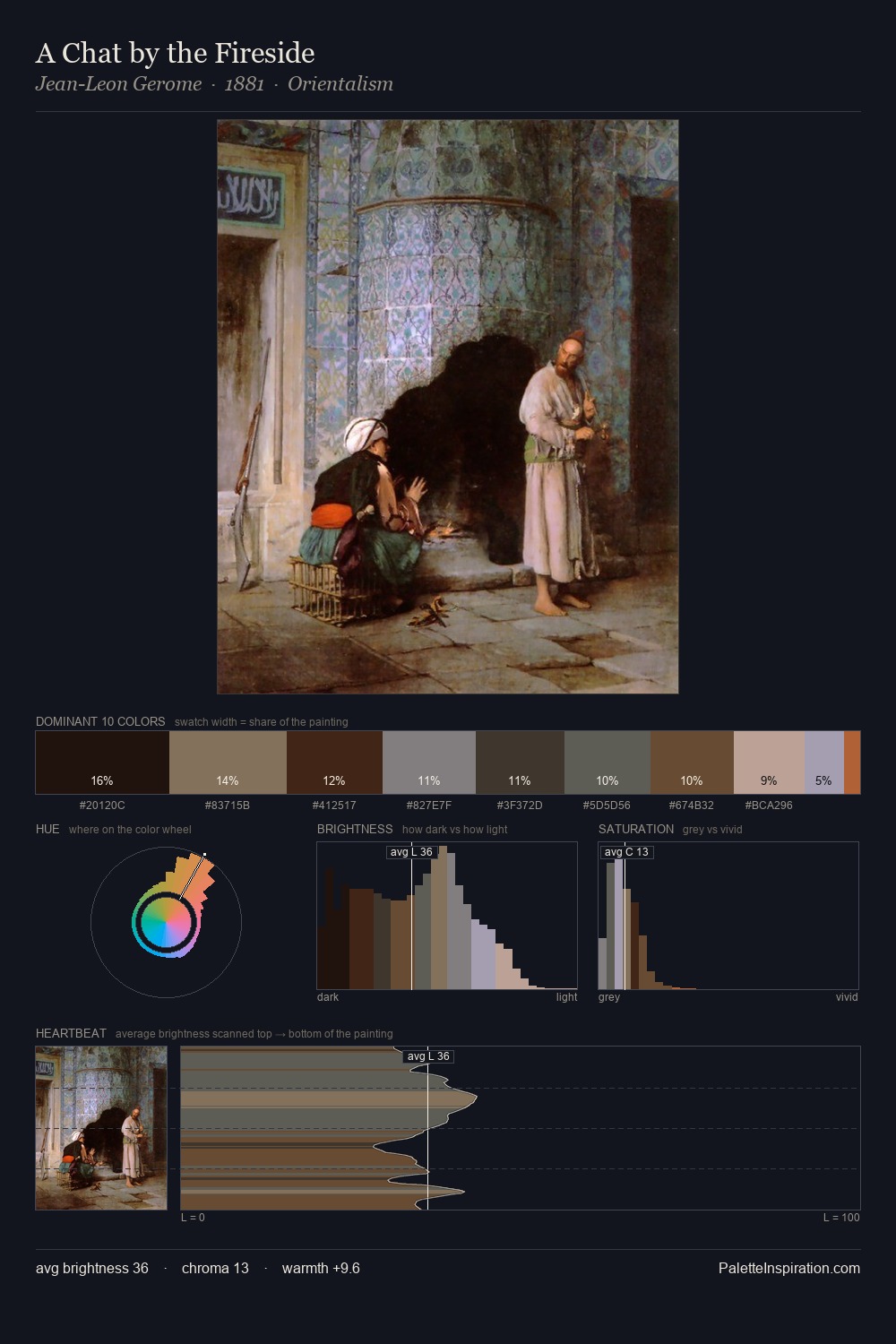896x1344 pixels.
Task: Click the 'avg C 13' saturation label
Action: coord(626,852)
